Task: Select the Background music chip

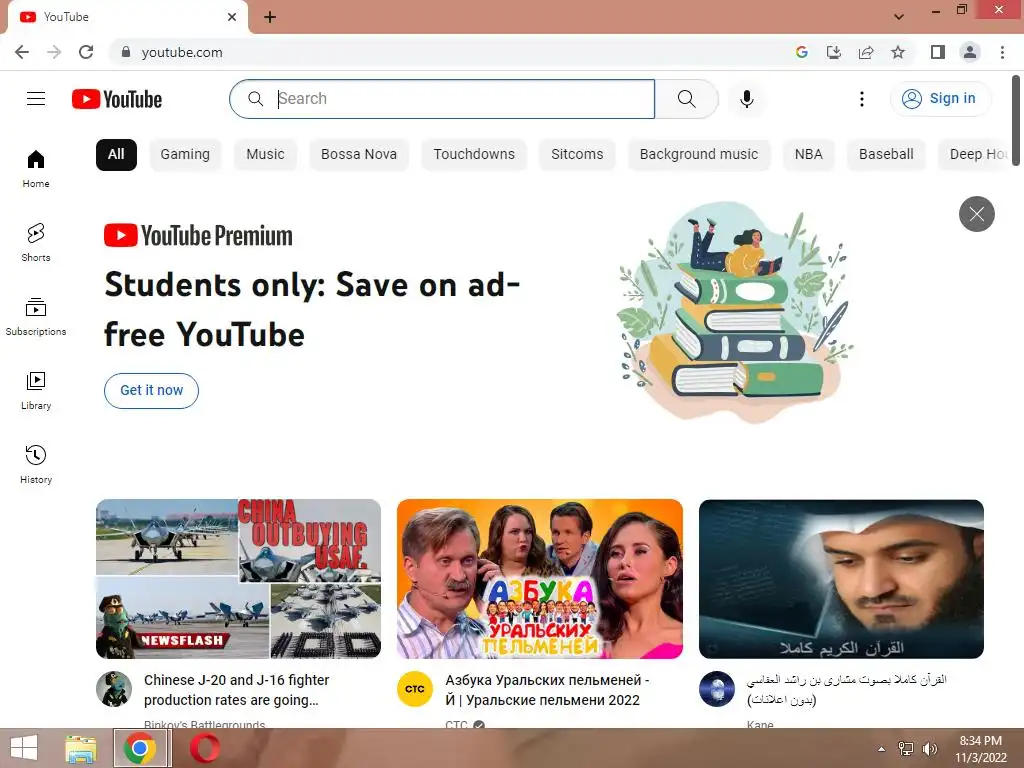Action: pyautogui.click(x=699, y=155)
